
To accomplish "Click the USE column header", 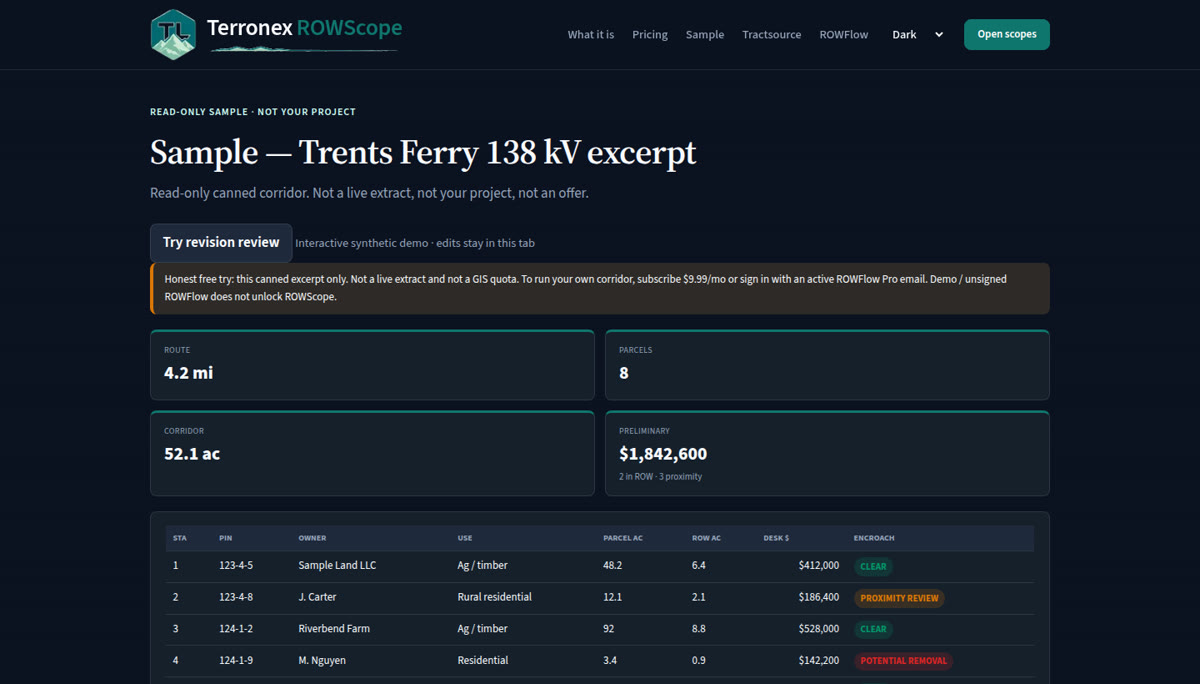I will 465,538.
